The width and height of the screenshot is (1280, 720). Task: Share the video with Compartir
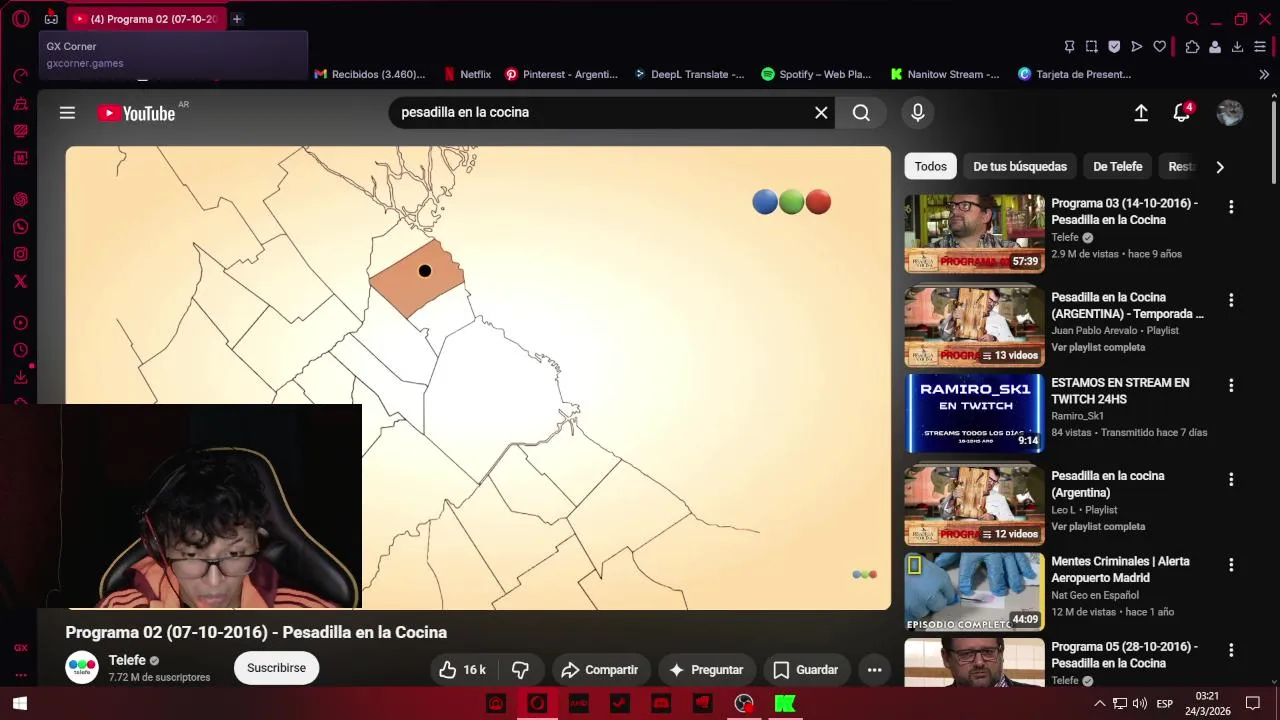point(599,670)
